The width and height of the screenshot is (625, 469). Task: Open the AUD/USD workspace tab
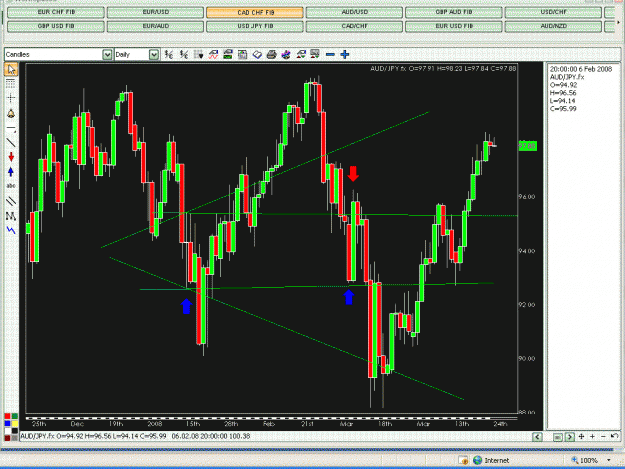click(354, 12)
